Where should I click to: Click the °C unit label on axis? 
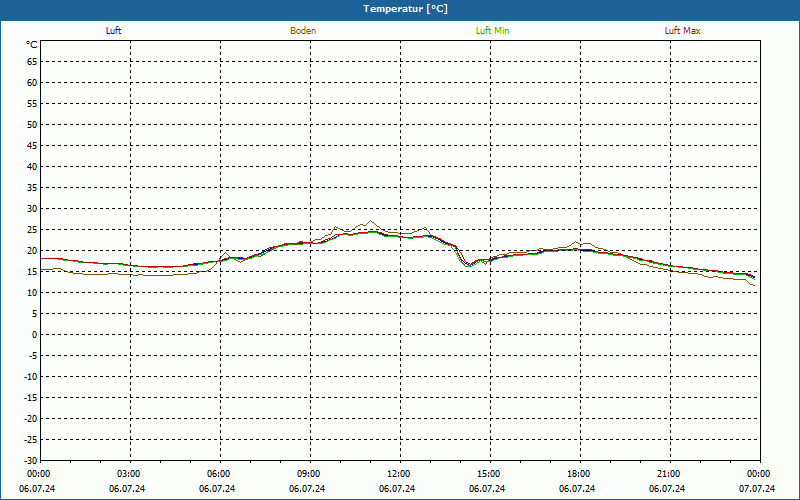(32, 45)
